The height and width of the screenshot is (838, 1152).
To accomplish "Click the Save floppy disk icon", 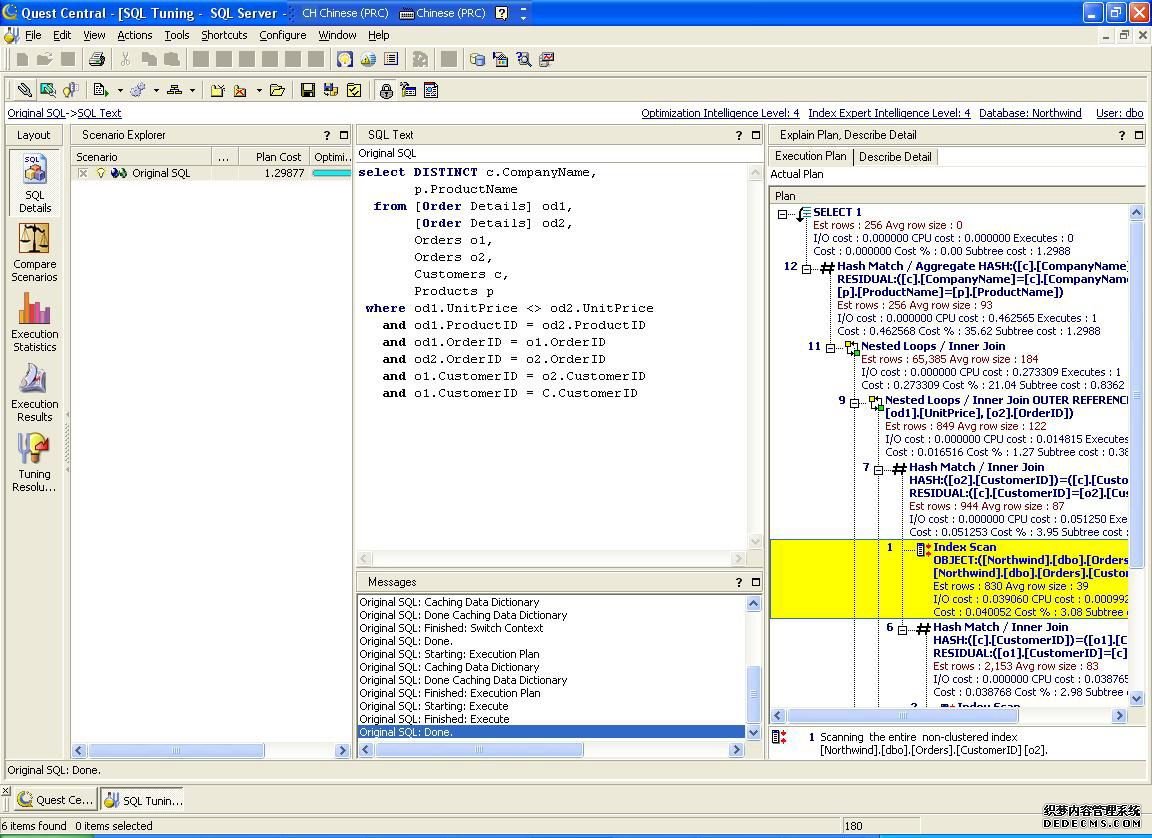I will click(308, 90).
